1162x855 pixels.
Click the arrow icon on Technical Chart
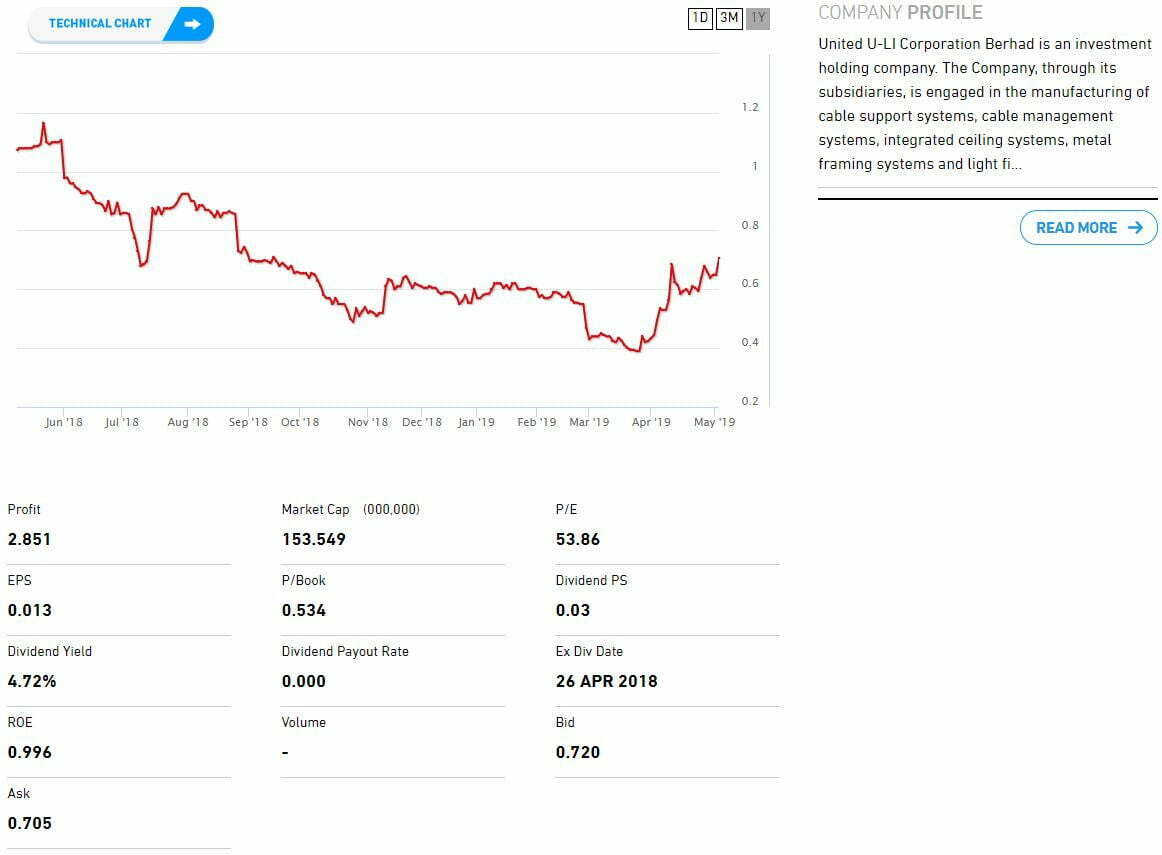pyautogui.click(x=192, y=24)
